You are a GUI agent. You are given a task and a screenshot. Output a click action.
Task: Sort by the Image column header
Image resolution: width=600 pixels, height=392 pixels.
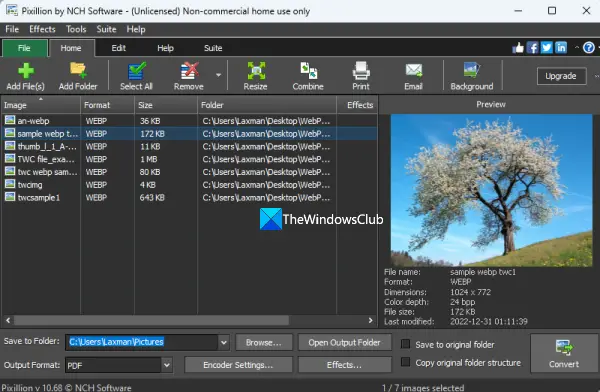40,105
